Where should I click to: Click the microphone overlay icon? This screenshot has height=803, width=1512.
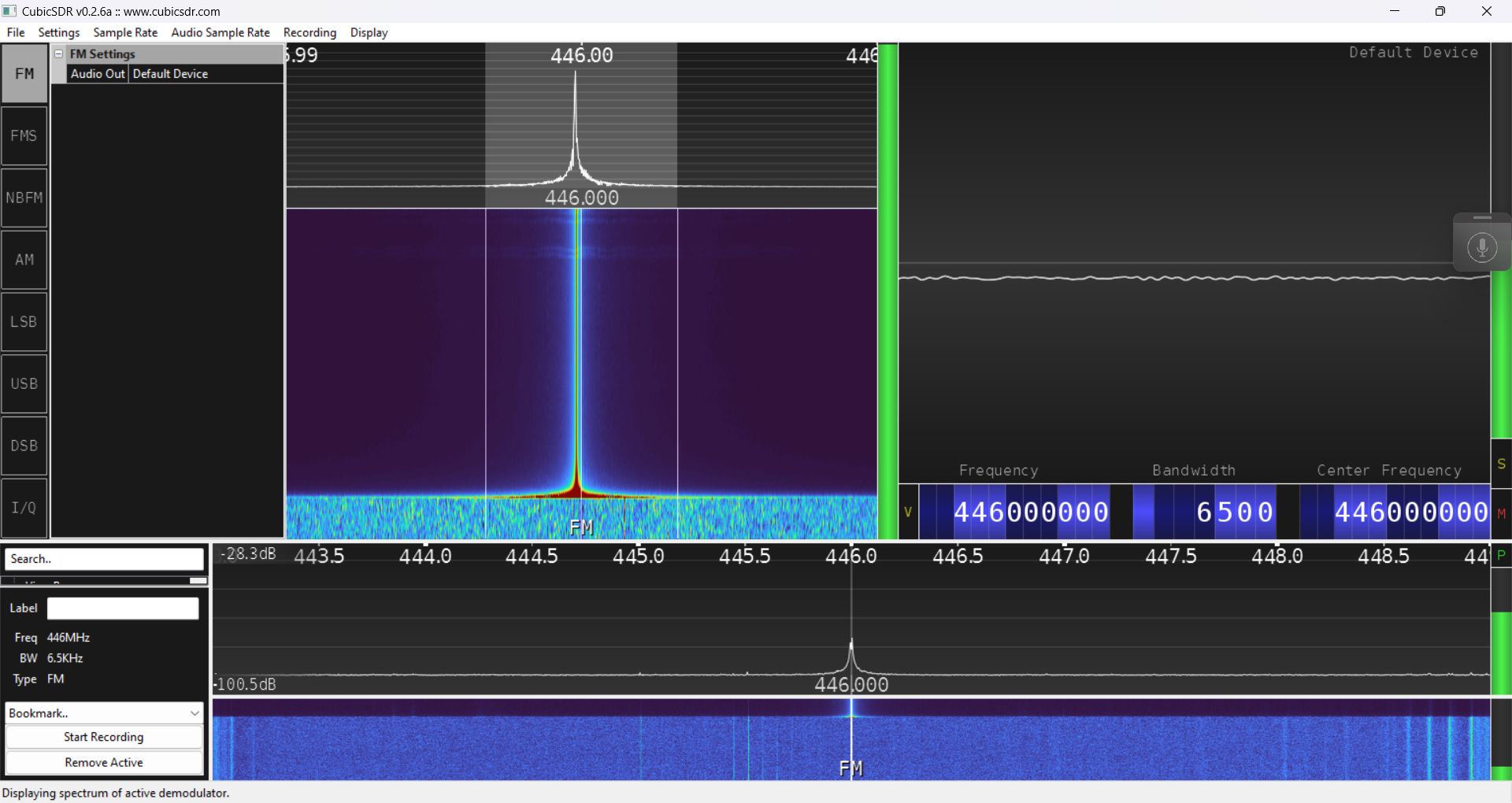(1483, 246)
